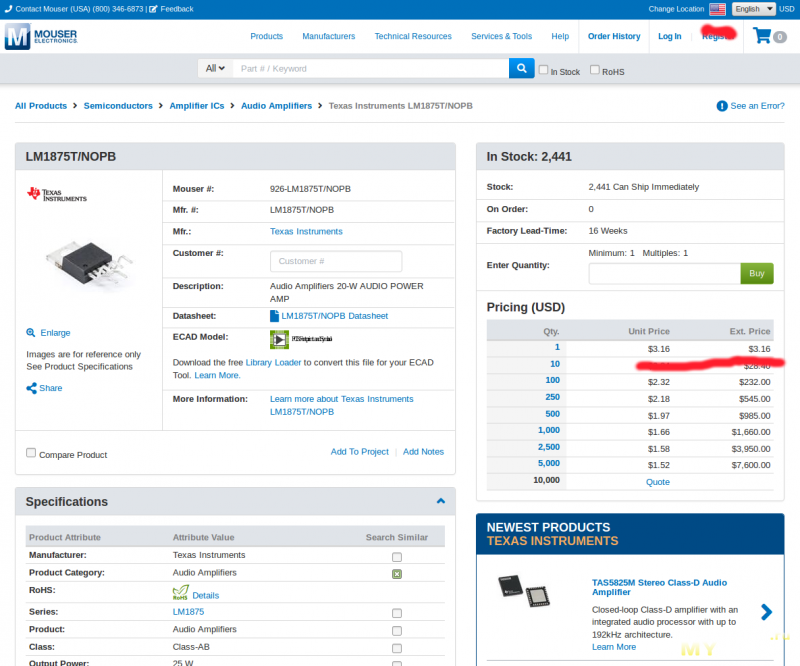This screenshot has width=800, height=666.
Task: Open Order History
Action: (614, 36)
